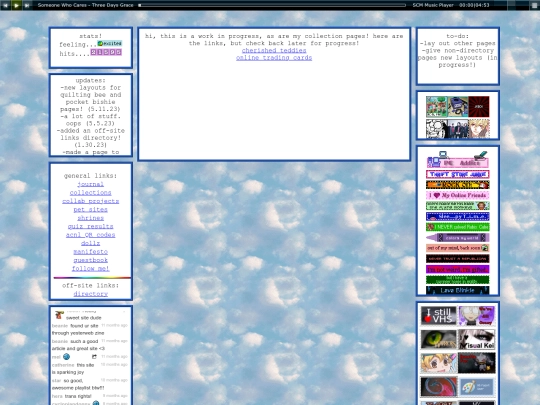The width and height of the screenshot is (540, 405).
Task: Click the dark Banette Pokemon stamp
Action: click(477, 363)
